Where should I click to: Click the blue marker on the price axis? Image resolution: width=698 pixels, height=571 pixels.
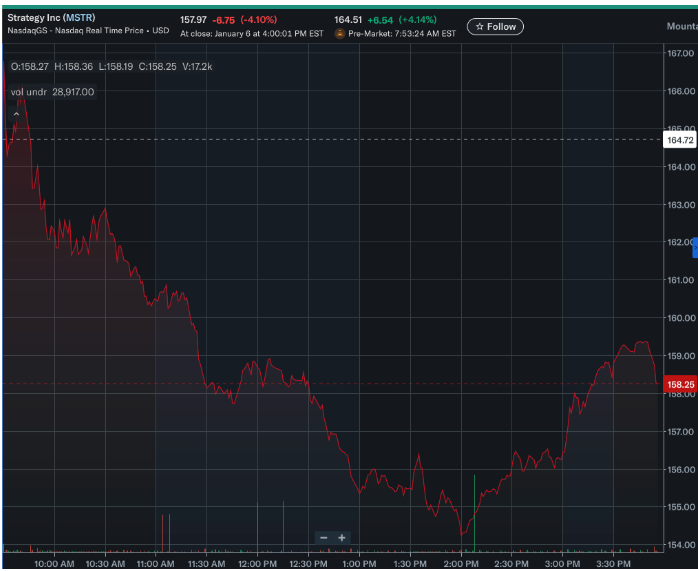point(694,247)
